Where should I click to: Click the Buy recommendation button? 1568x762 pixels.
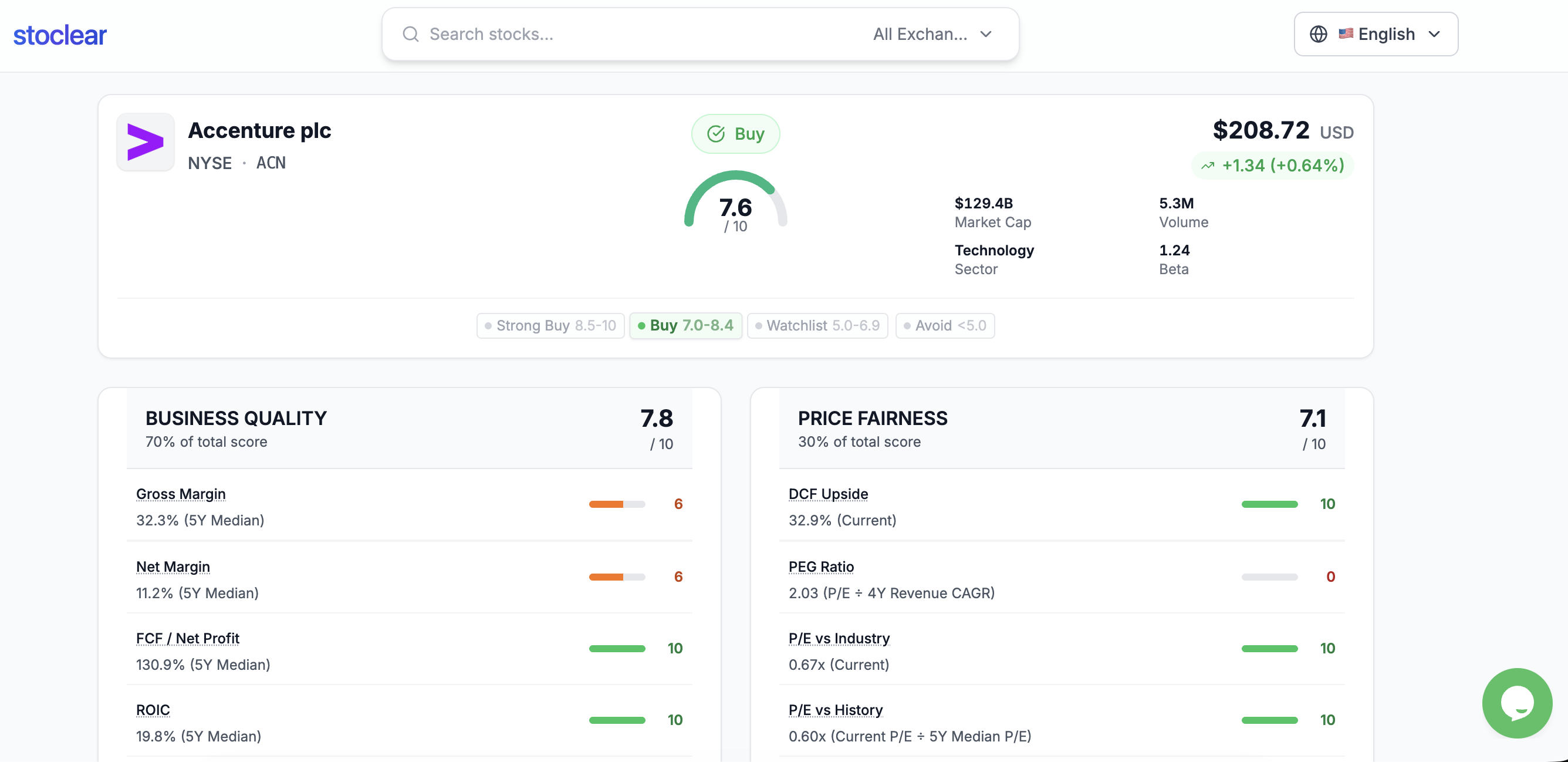pos(736,133)
